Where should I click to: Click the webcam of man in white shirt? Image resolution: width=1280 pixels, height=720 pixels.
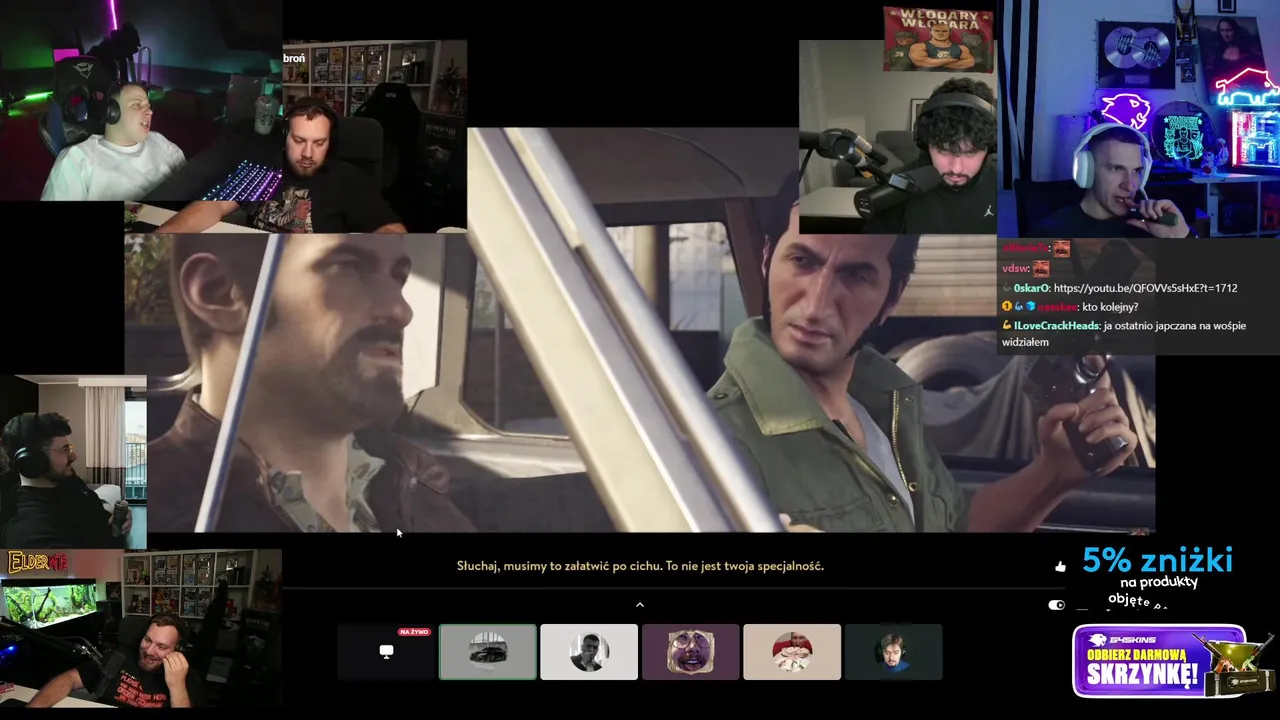(x=140, y=100)
